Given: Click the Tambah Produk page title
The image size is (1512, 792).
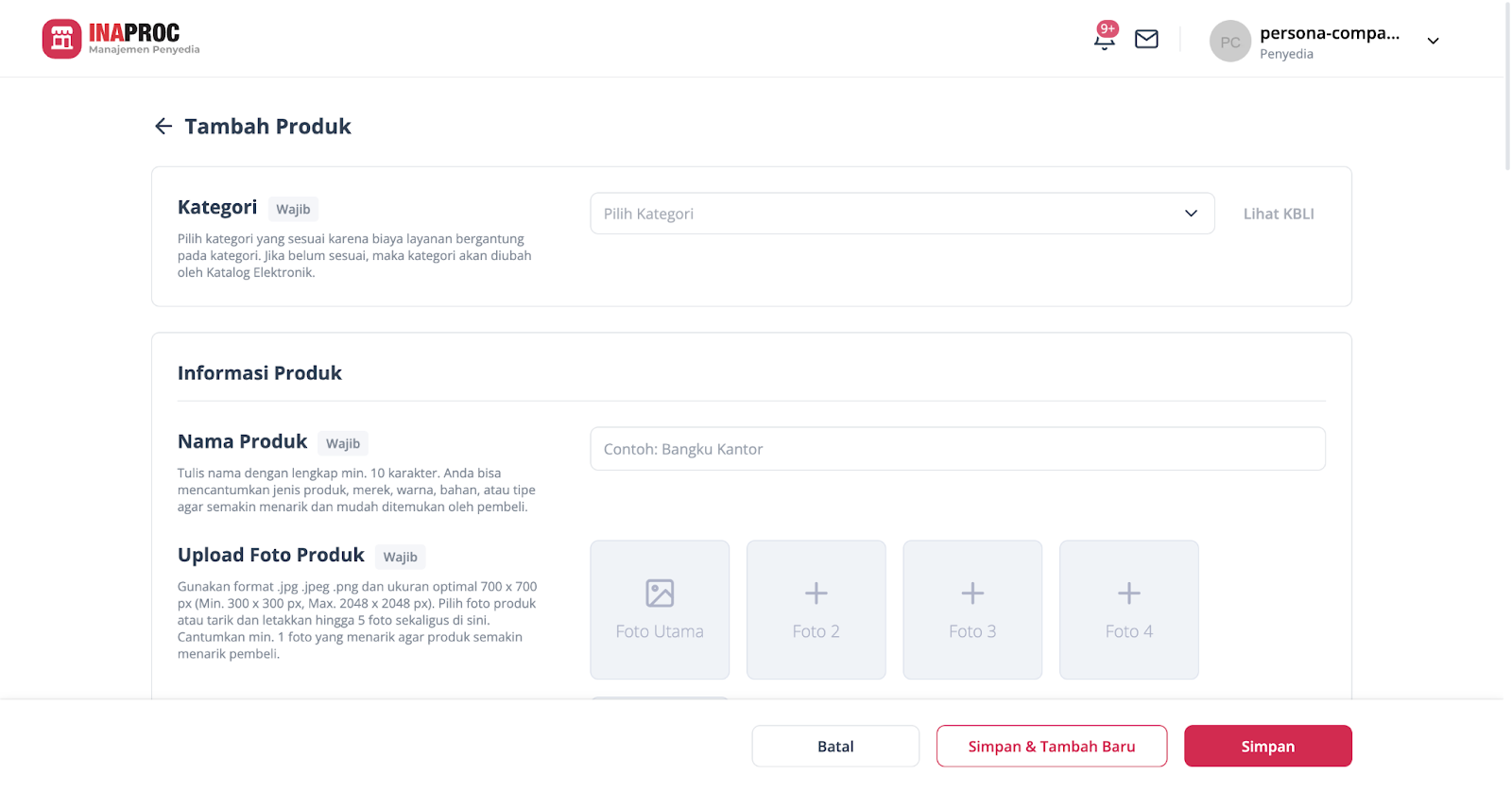Looking at the screenshot, I should [267, 127].
